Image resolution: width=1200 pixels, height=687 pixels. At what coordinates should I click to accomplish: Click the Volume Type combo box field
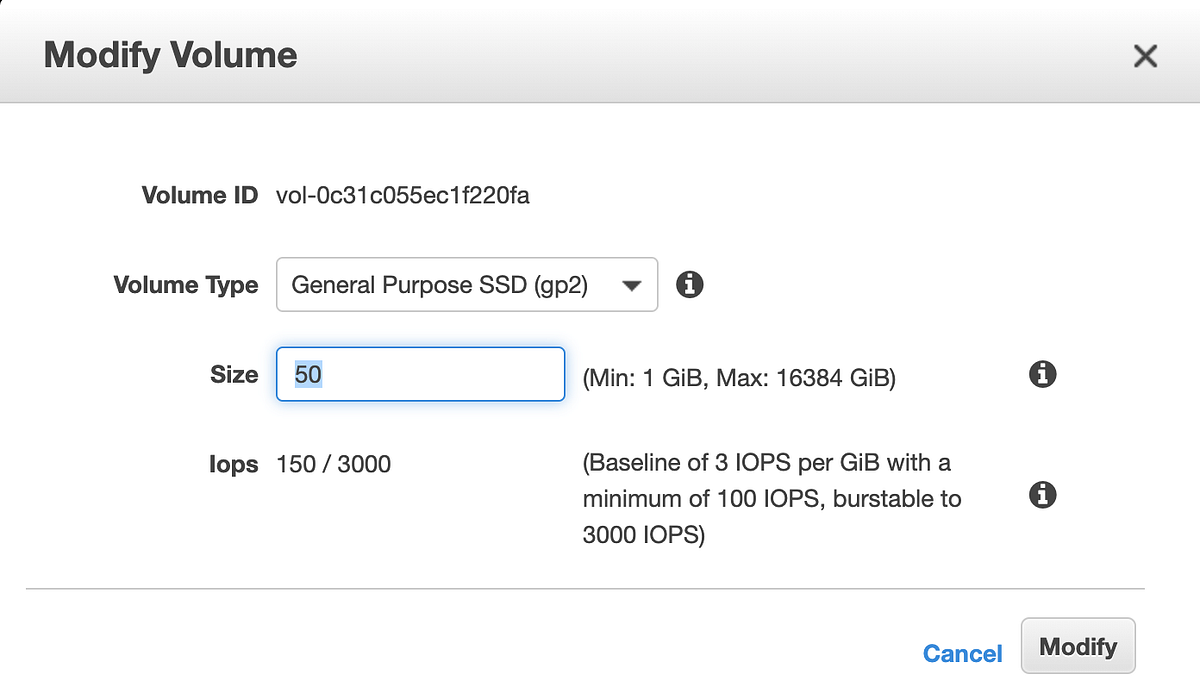click(x=467, y=285)
